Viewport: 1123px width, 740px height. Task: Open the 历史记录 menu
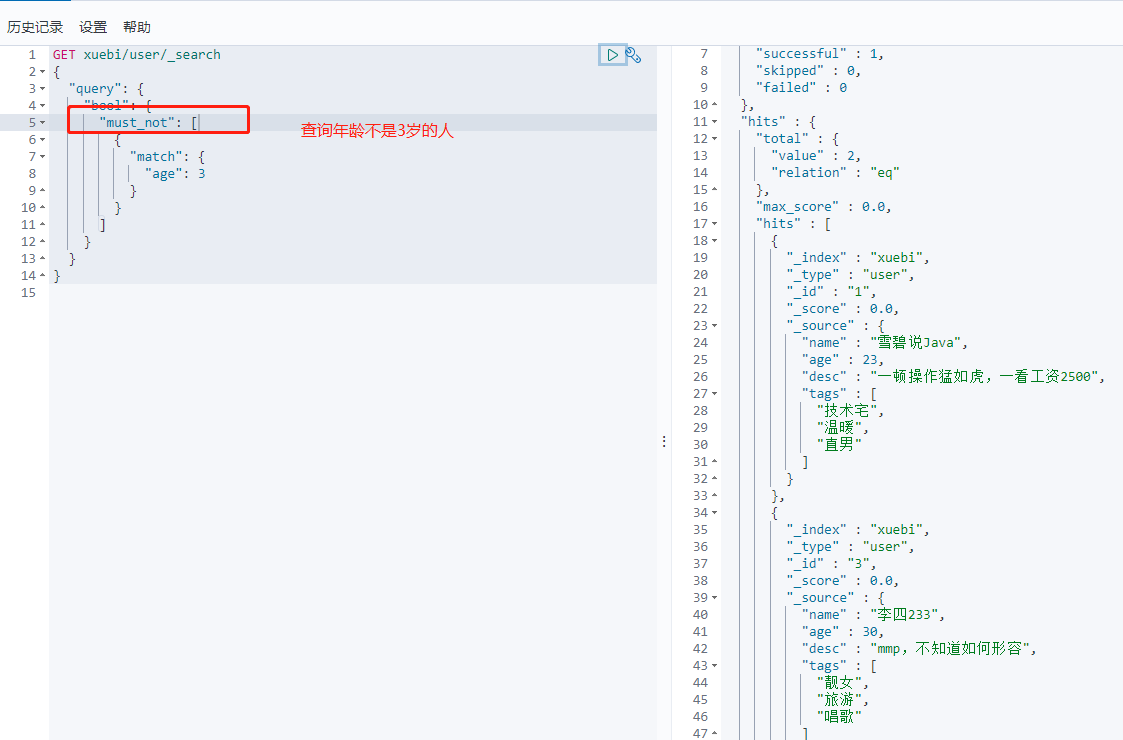(x=35, y=27)
